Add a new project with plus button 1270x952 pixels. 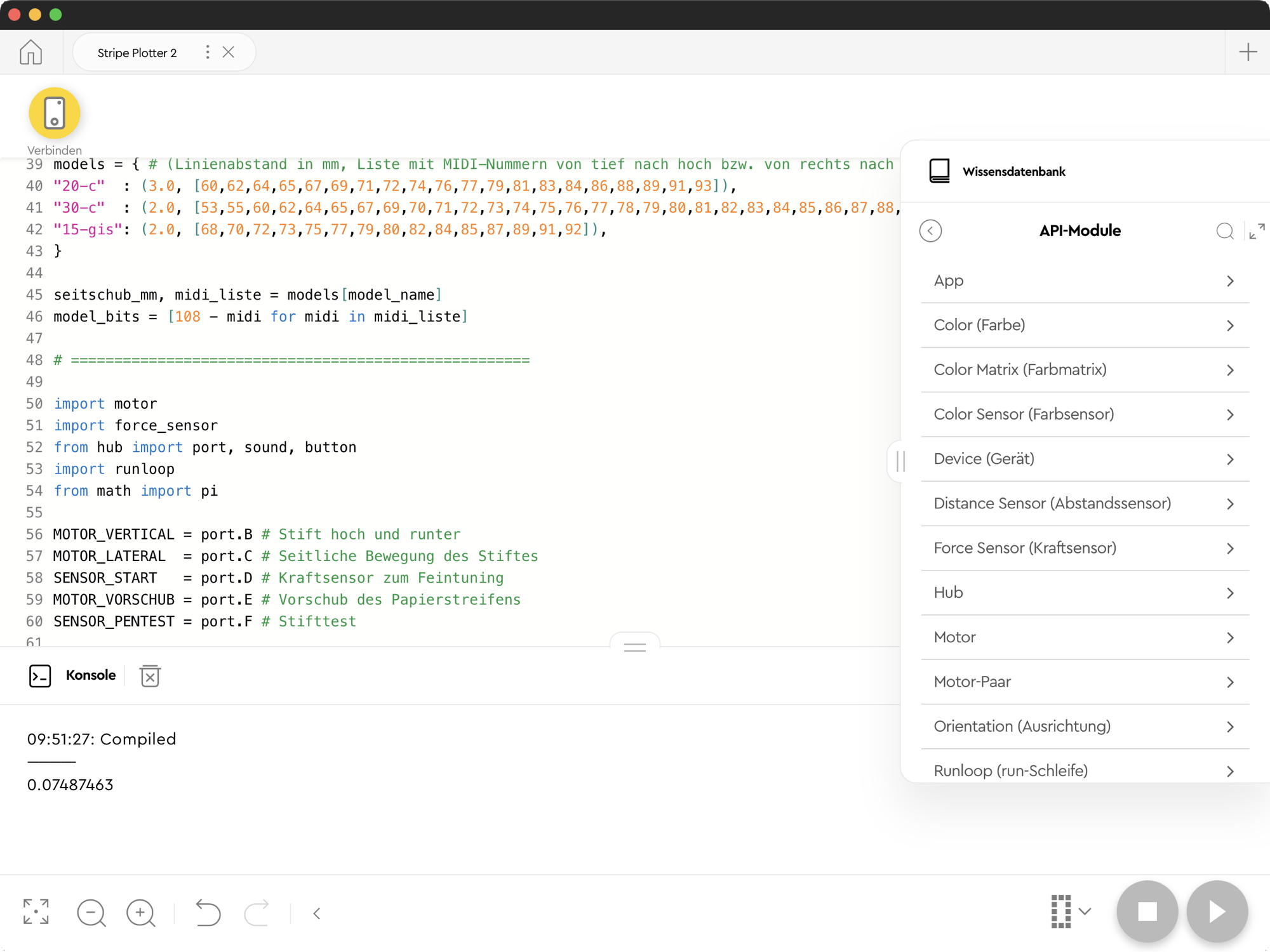click(1248, 52)
